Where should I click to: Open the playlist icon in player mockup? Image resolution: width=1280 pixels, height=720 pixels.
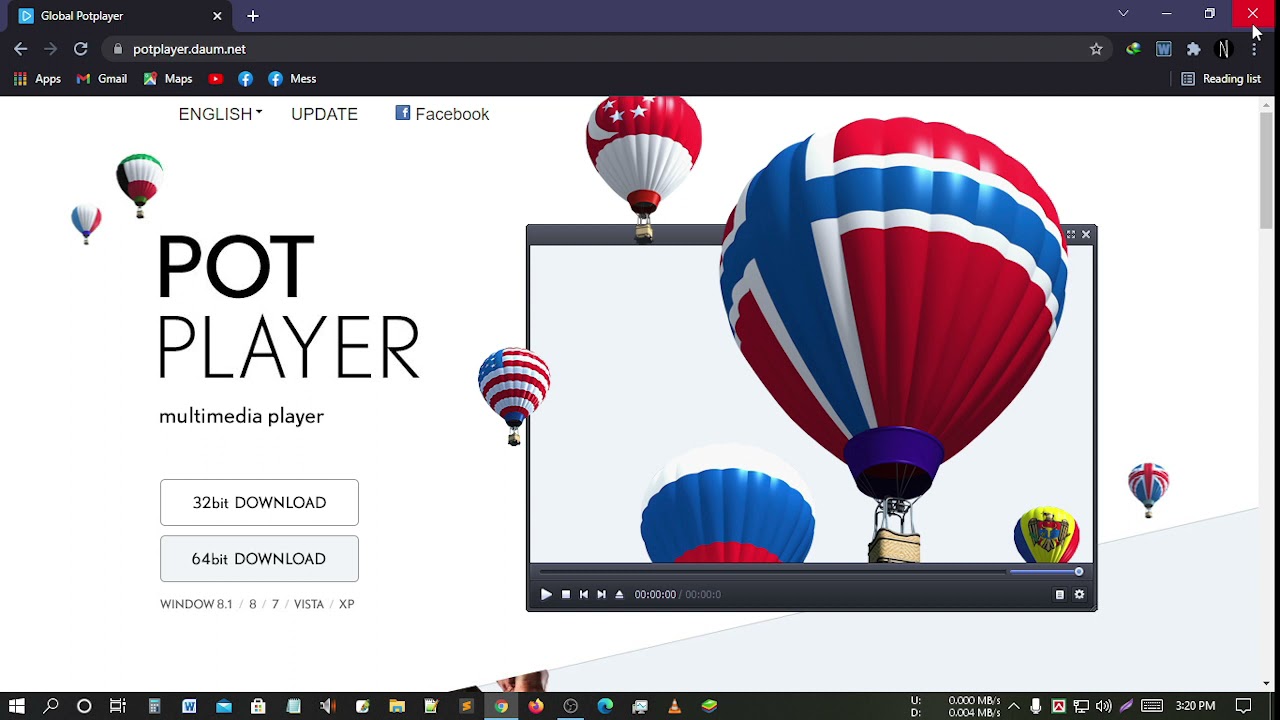pos(1060,594)
